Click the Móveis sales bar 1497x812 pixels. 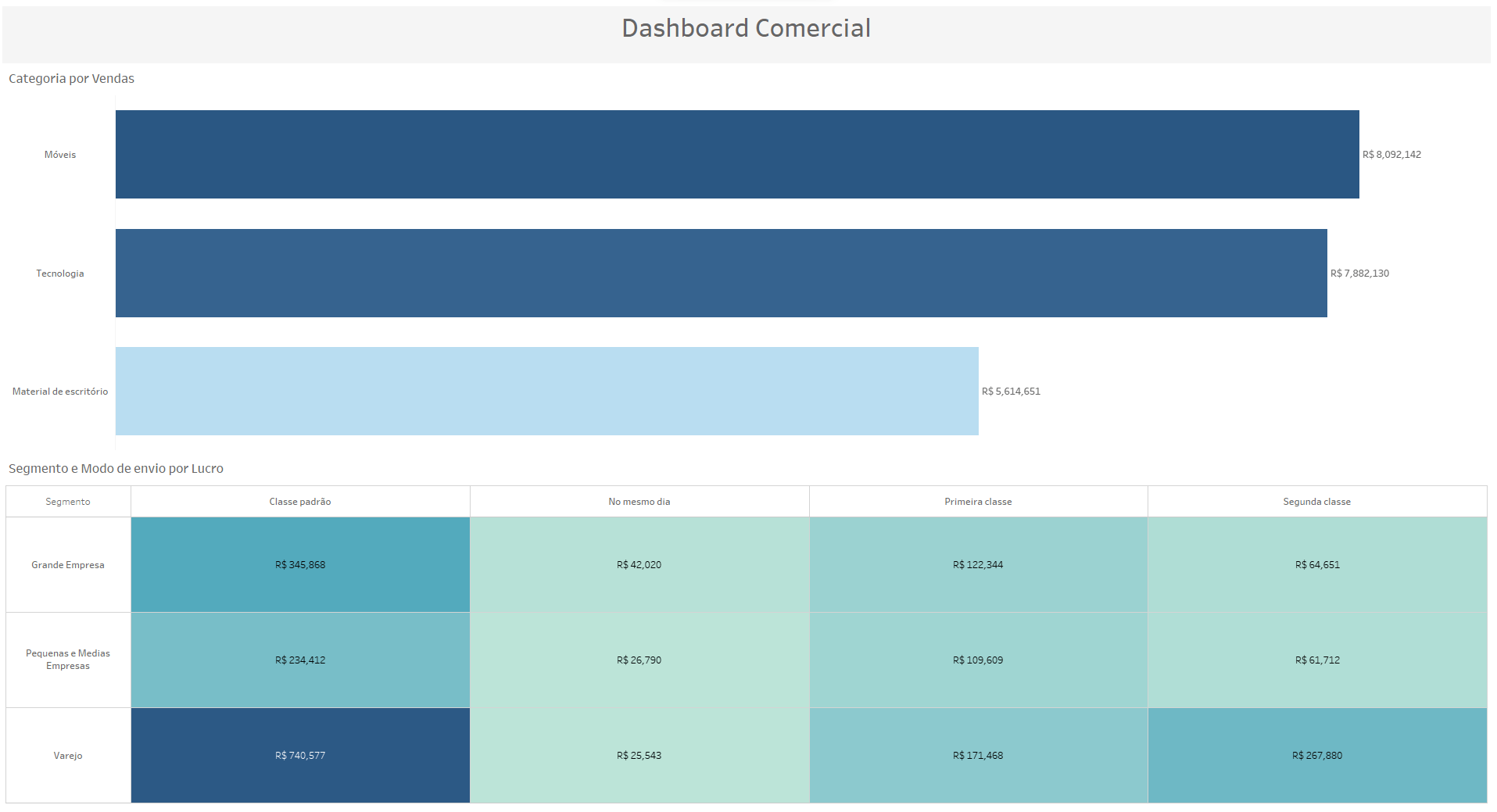pyautogui.click(x=737, y=154)
